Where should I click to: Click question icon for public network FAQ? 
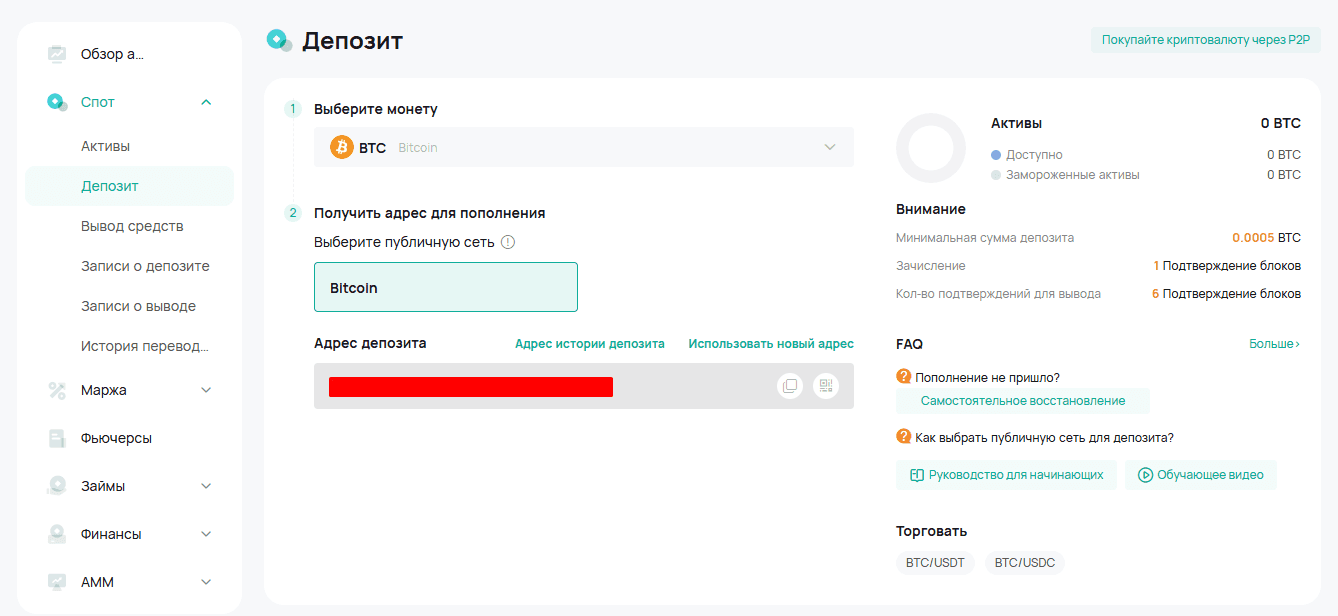pos(904,437)
